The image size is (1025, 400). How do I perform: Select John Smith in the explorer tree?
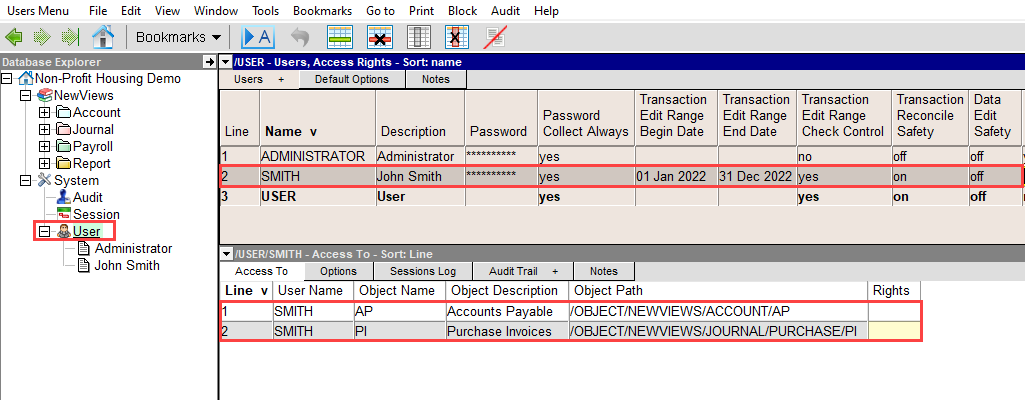pyautogui.click(x=126, y=265)
